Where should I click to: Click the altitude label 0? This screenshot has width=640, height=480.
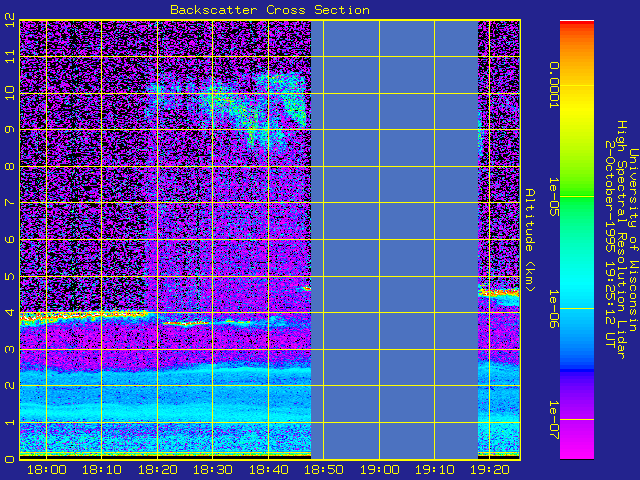click(10, 459)
